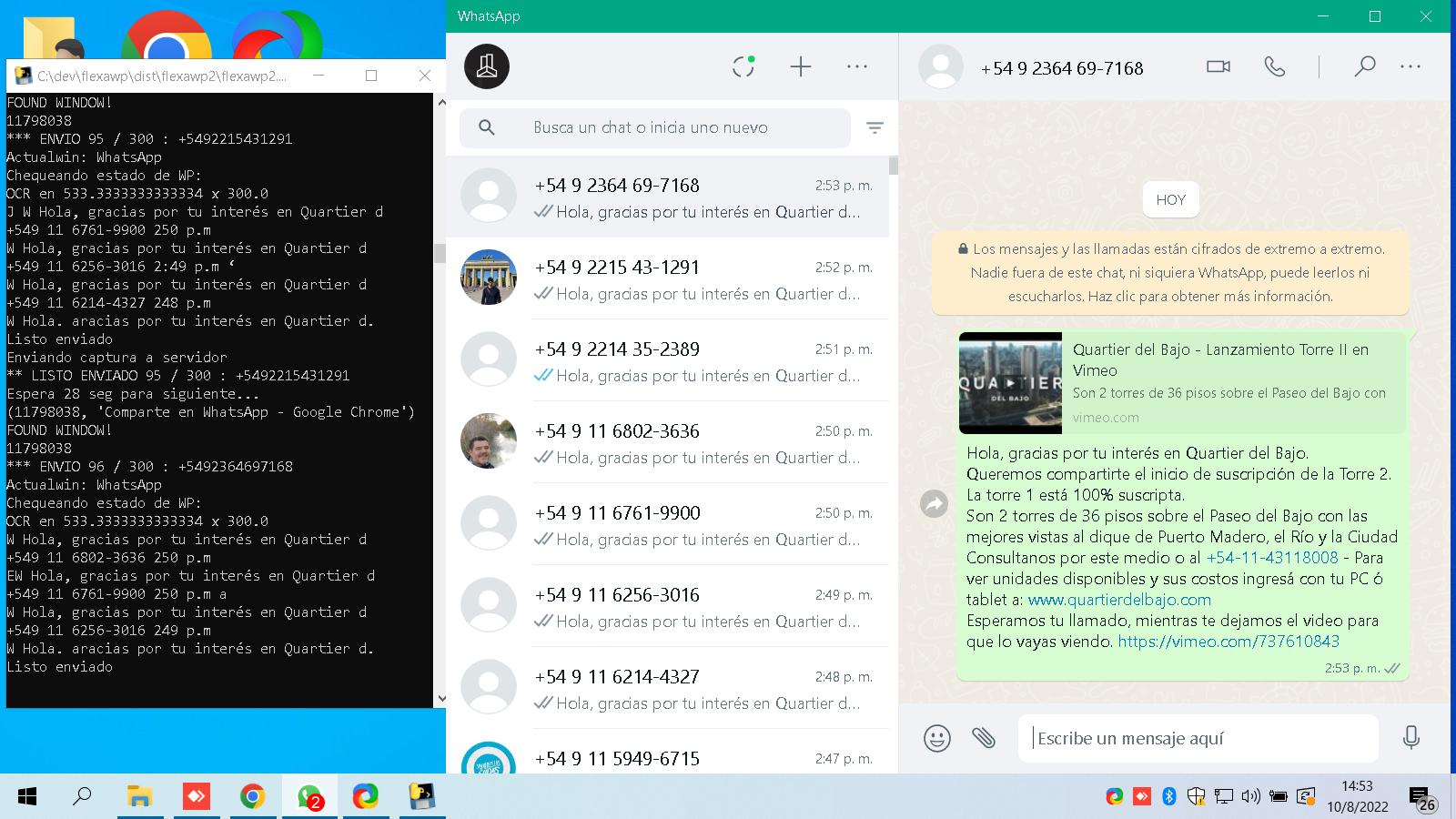Start a new chat with plus icon
The width and height of the screenshot is (1456, 819).
pyautogui.click(x=801, y=66)
